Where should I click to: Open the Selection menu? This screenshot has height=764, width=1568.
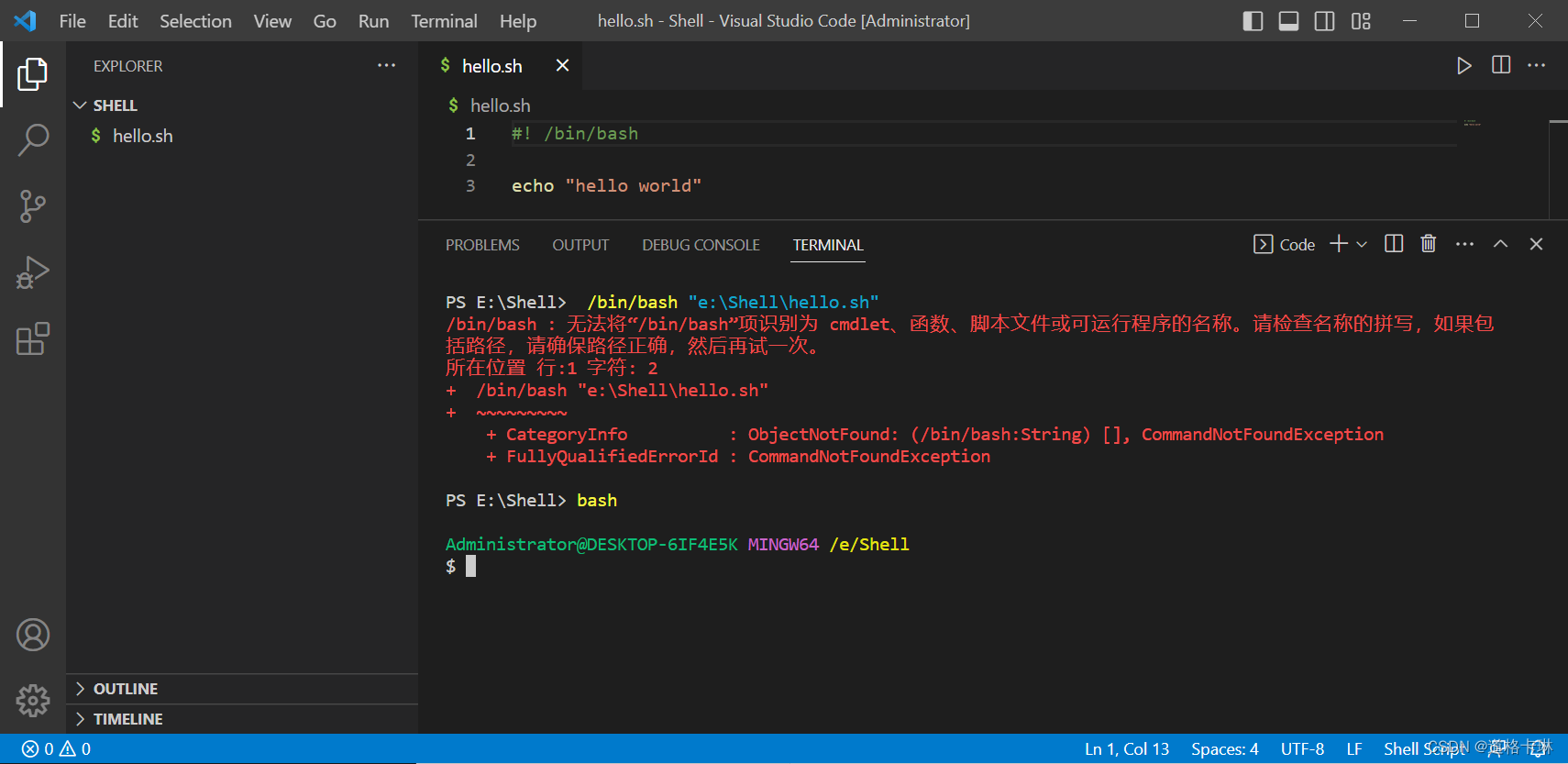[x=195, y=21]
